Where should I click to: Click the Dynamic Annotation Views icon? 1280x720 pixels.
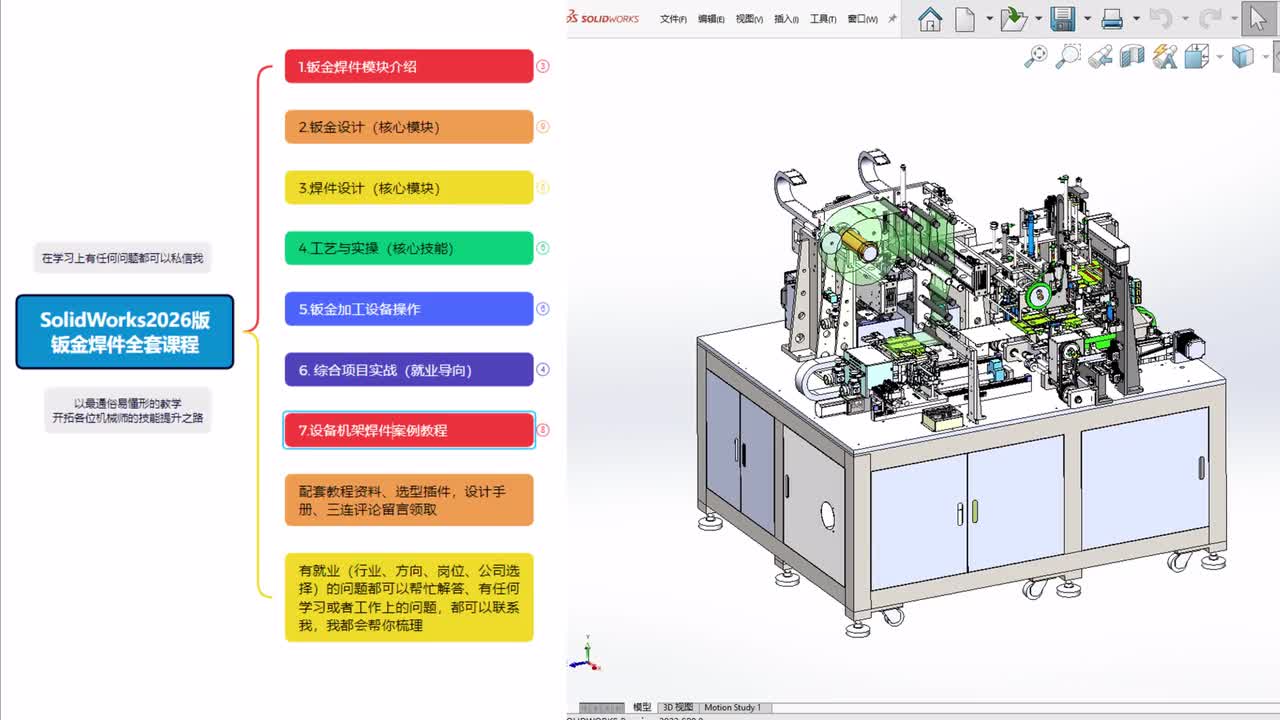1164,56
